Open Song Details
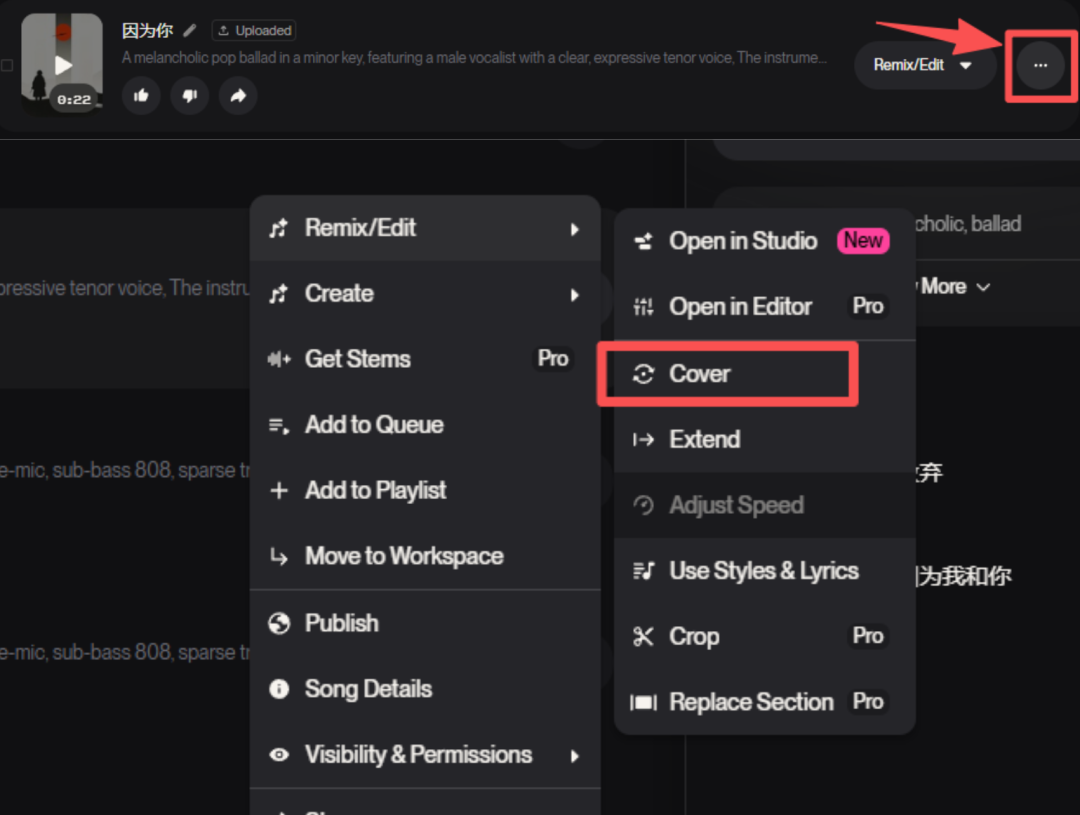This screenshot has height=815, width=1080. 367,689
